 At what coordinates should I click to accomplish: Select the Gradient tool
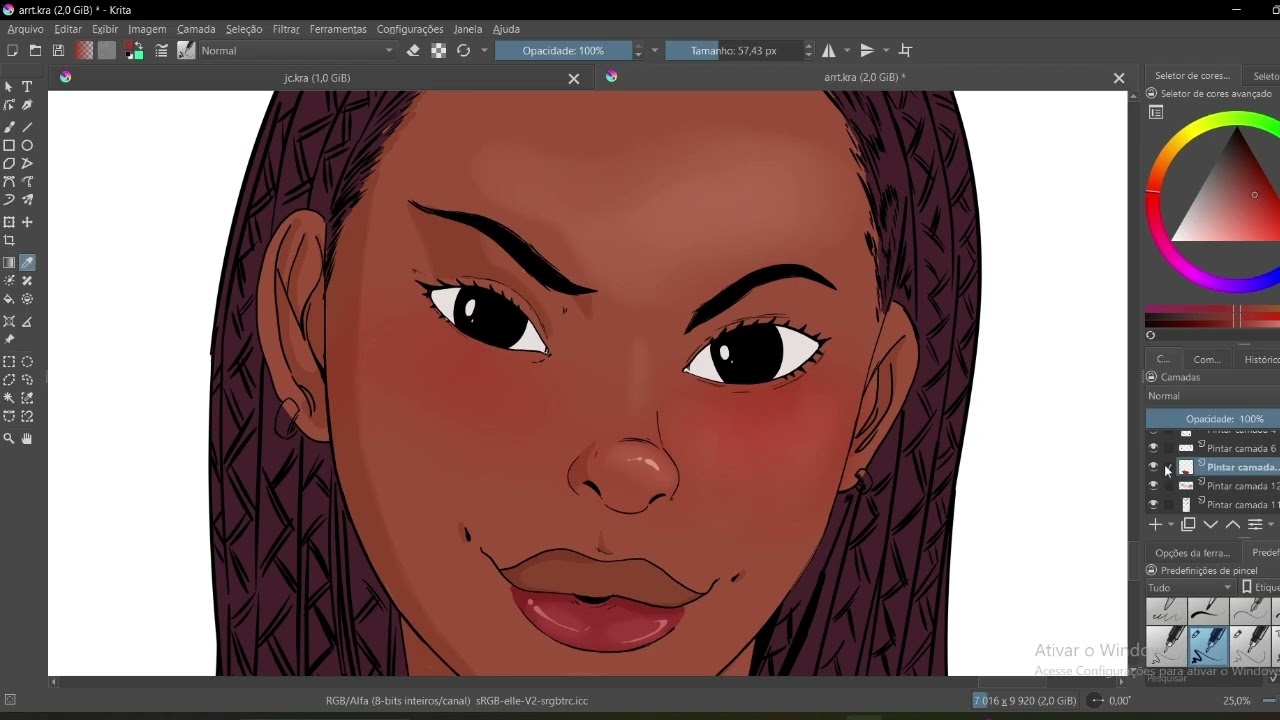pos(9,263)
